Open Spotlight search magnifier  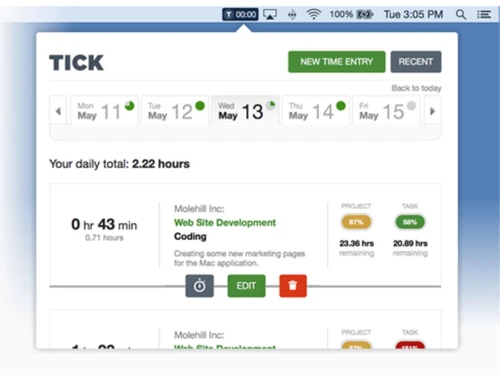(x=461, y=14)
